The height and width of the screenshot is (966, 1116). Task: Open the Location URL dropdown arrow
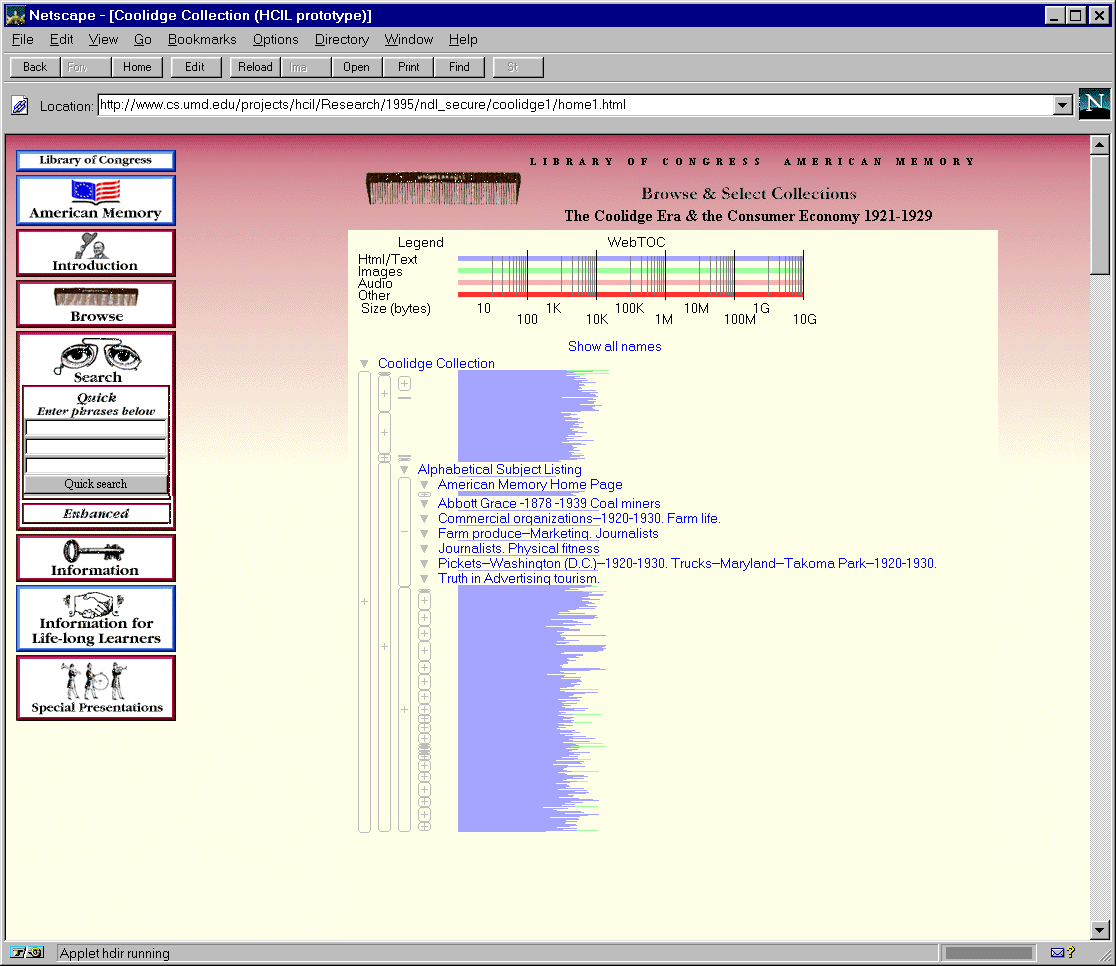coord(1063,105)
